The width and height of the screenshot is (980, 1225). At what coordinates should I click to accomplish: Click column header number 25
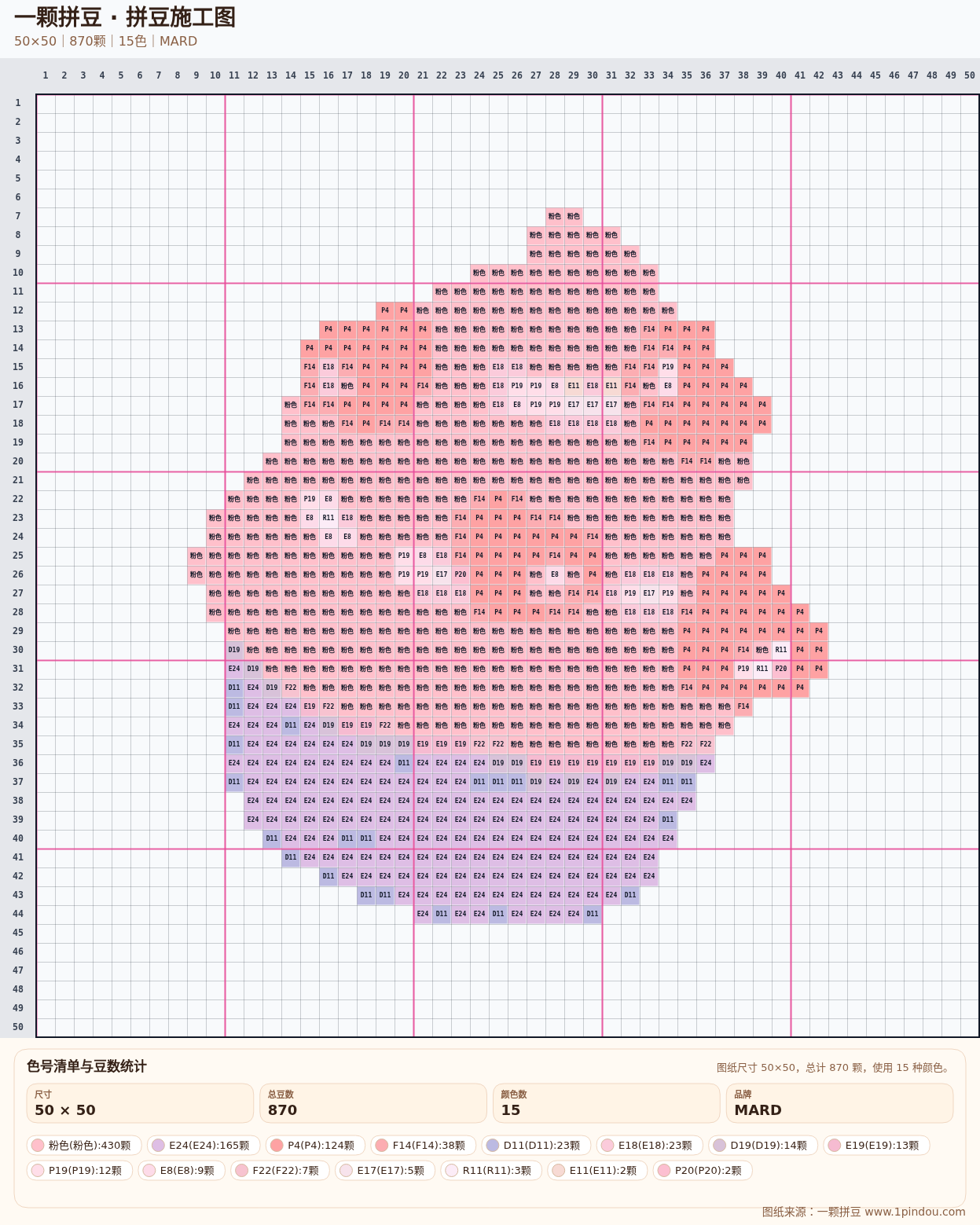click(x=498, y=75)
